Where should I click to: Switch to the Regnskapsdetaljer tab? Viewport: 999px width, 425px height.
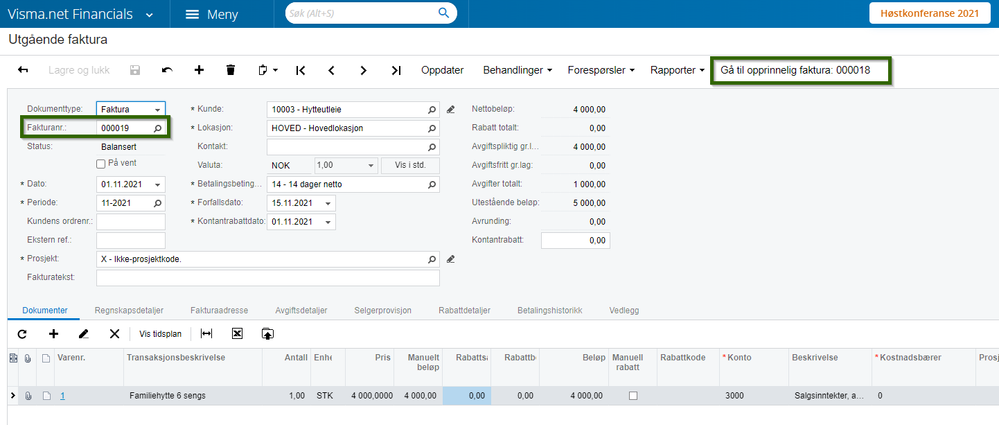[129, 311]
